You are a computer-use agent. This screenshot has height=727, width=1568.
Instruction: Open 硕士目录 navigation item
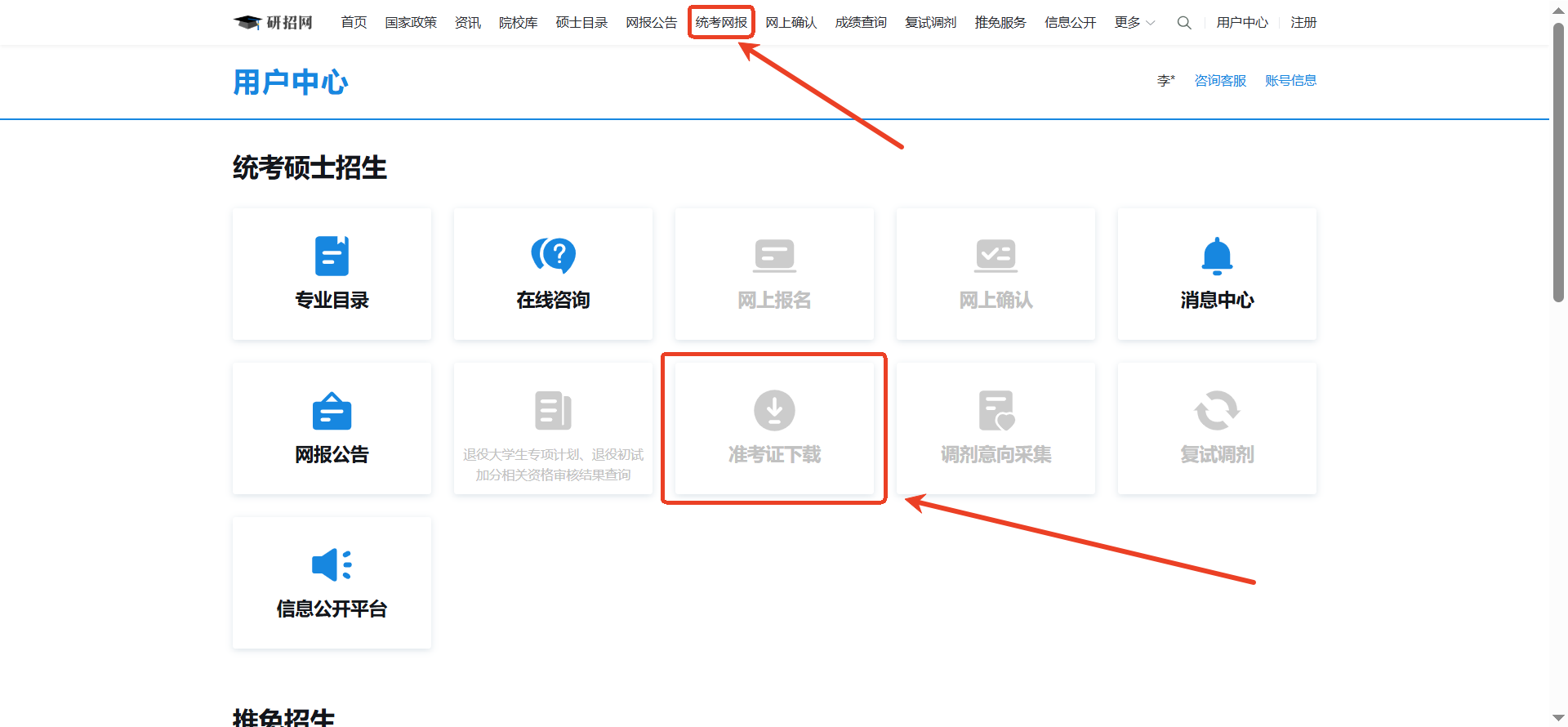click(581, 23)
